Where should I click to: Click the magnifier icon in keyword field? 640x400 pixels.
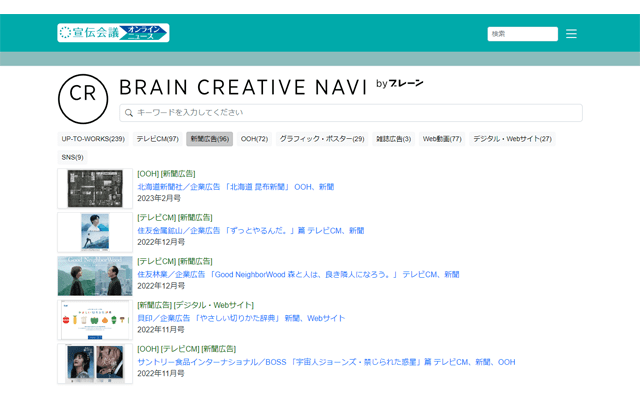[129, 113]
